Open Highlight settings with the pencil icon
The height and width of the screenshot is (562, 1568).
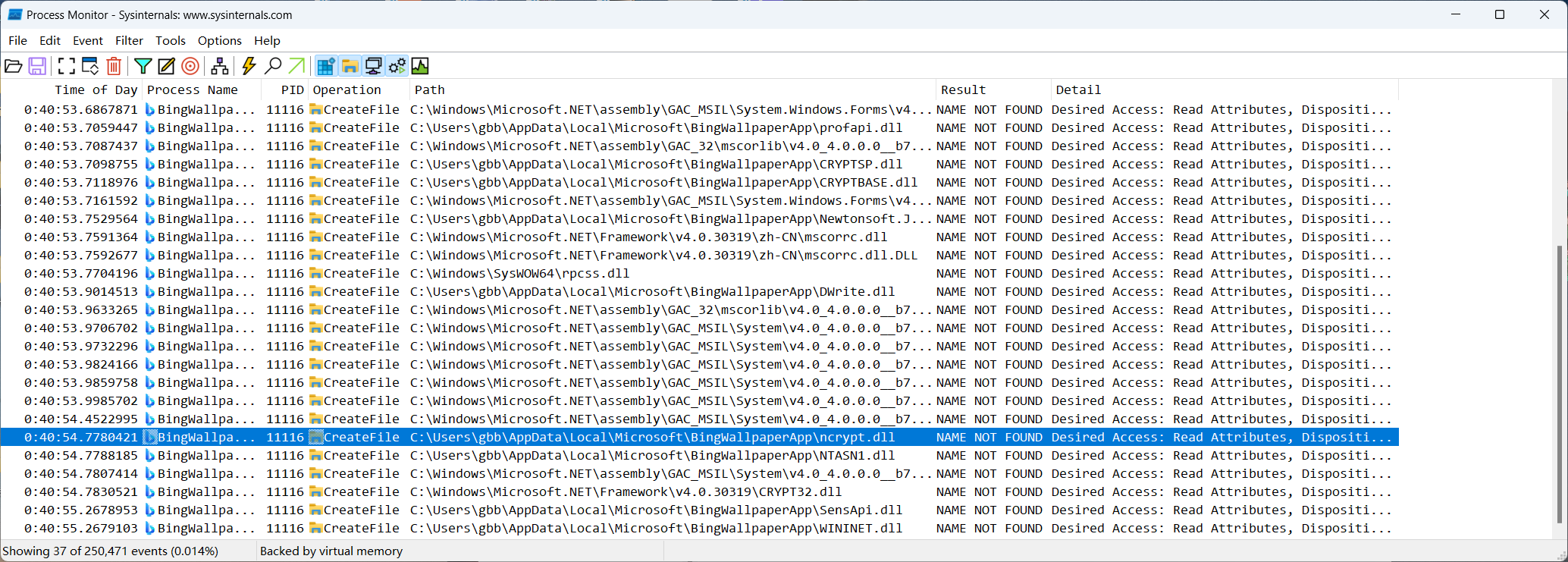click(x=167, y=66)
